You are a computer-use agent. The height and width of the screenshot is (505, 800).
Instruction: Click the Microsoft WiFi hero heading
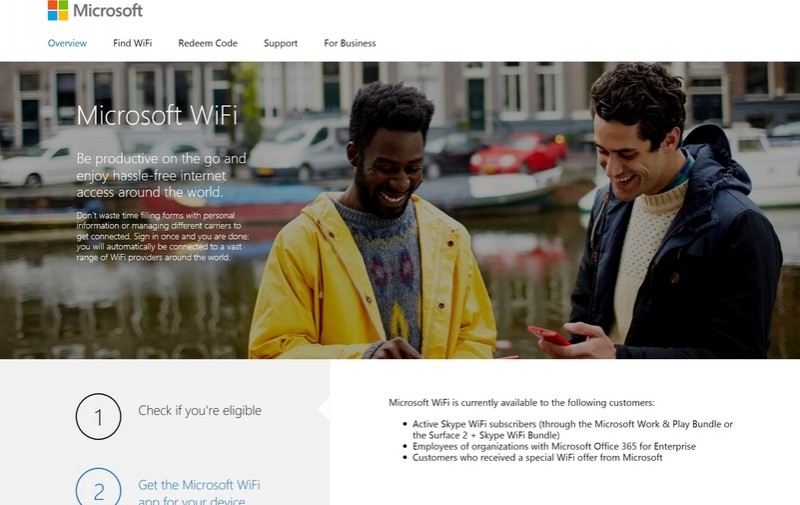point(157,115)
